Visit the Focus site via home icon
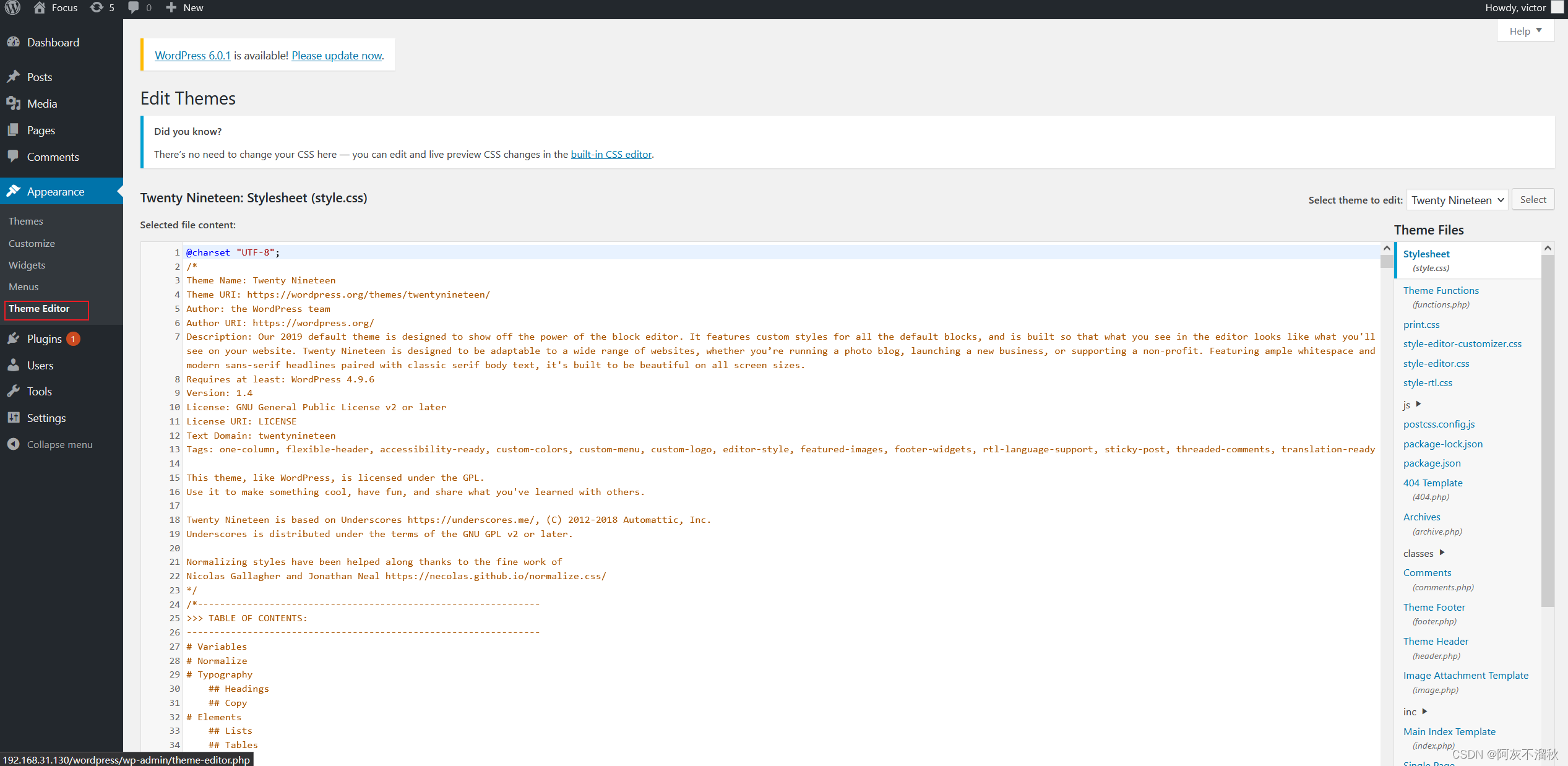 [40, 7]
